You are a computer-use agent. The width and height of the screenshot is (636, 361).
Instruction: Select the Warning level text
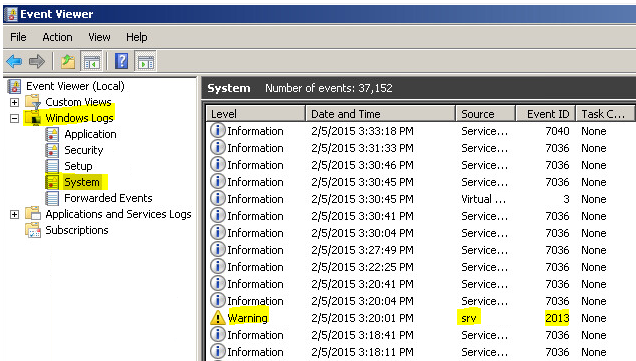click(247, 318)
